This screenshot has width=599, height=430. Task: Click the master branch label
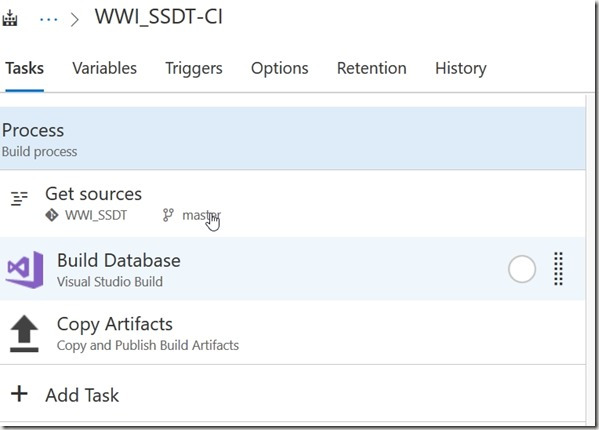click(x=201, y=215)
